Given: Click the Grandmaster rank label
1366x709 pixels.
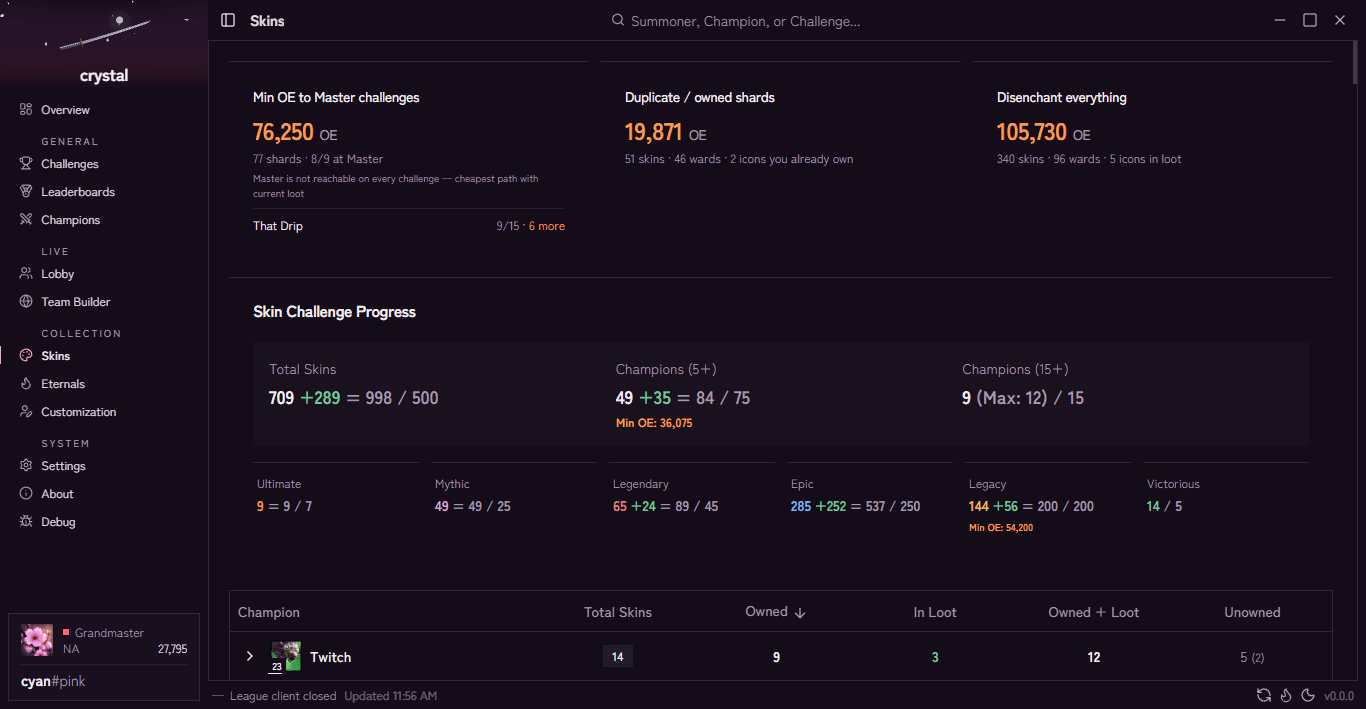Looking at the screenshot, I should pyautogui.click(x=109, y=633).
